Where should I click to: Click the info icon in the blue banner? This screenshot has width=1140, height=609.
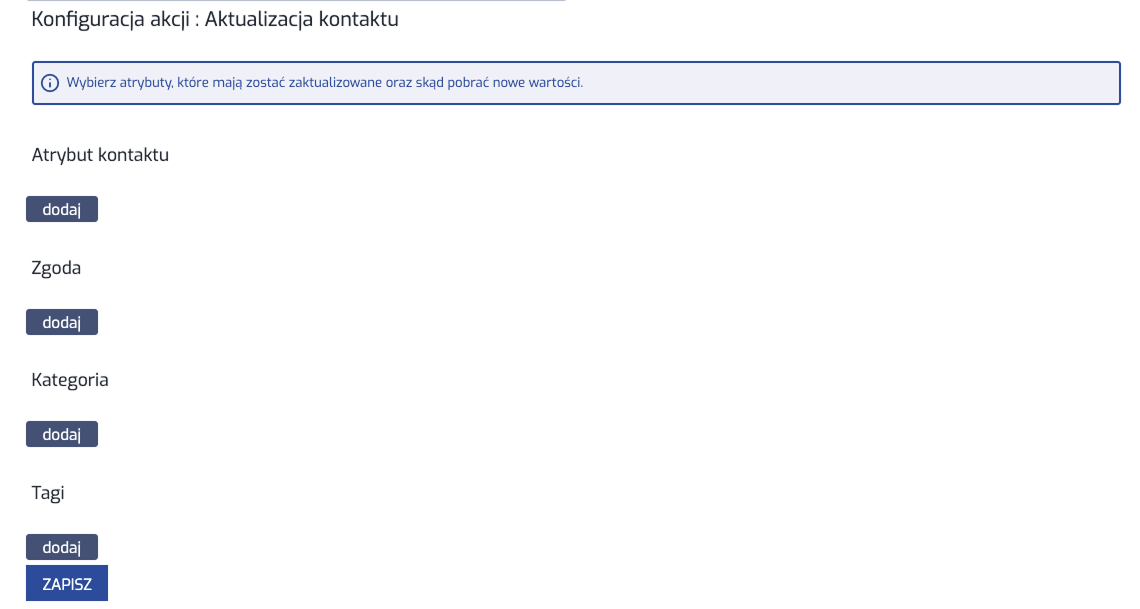point(50,83)
